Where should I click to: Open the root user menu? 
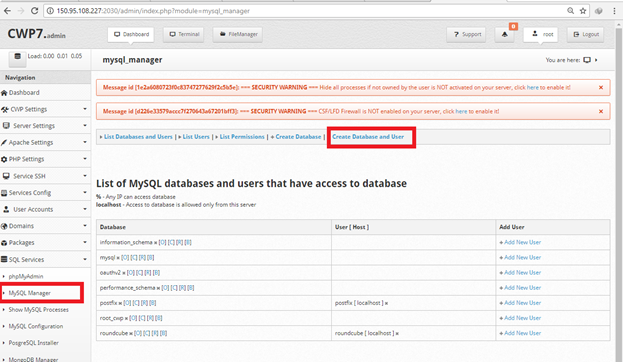541,35
